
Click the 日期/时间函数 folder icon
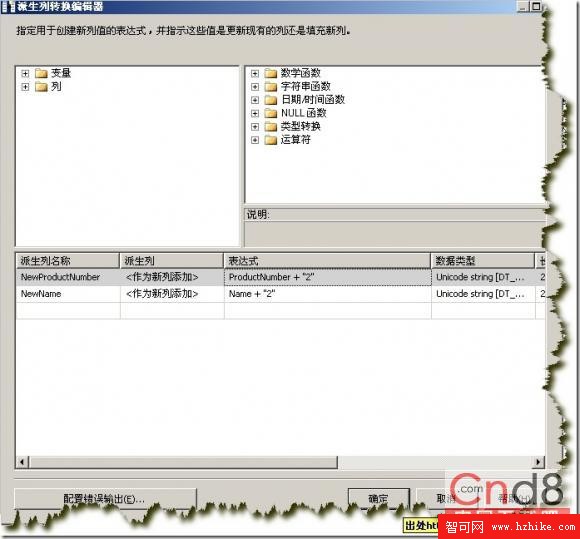(271, 100)
